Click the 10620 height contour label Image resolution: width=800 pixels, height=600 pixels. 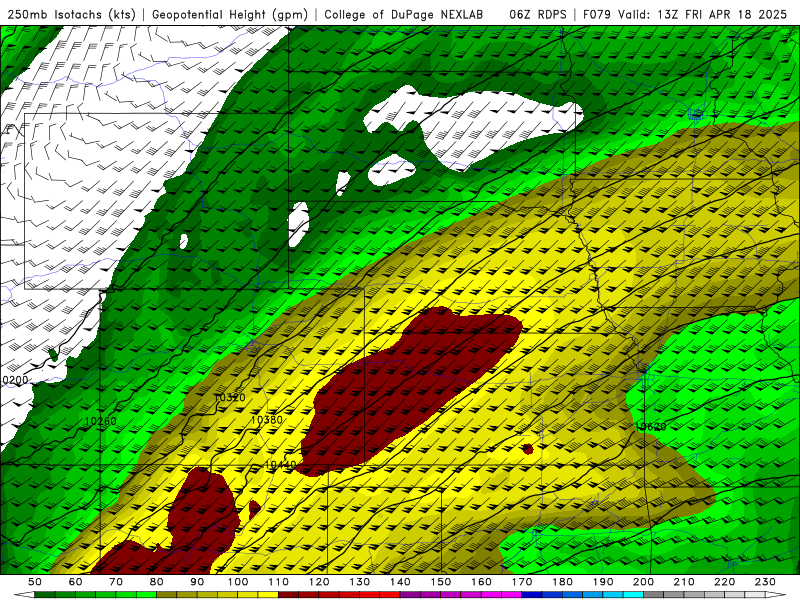pyautogui.click(x=651, y=427)
